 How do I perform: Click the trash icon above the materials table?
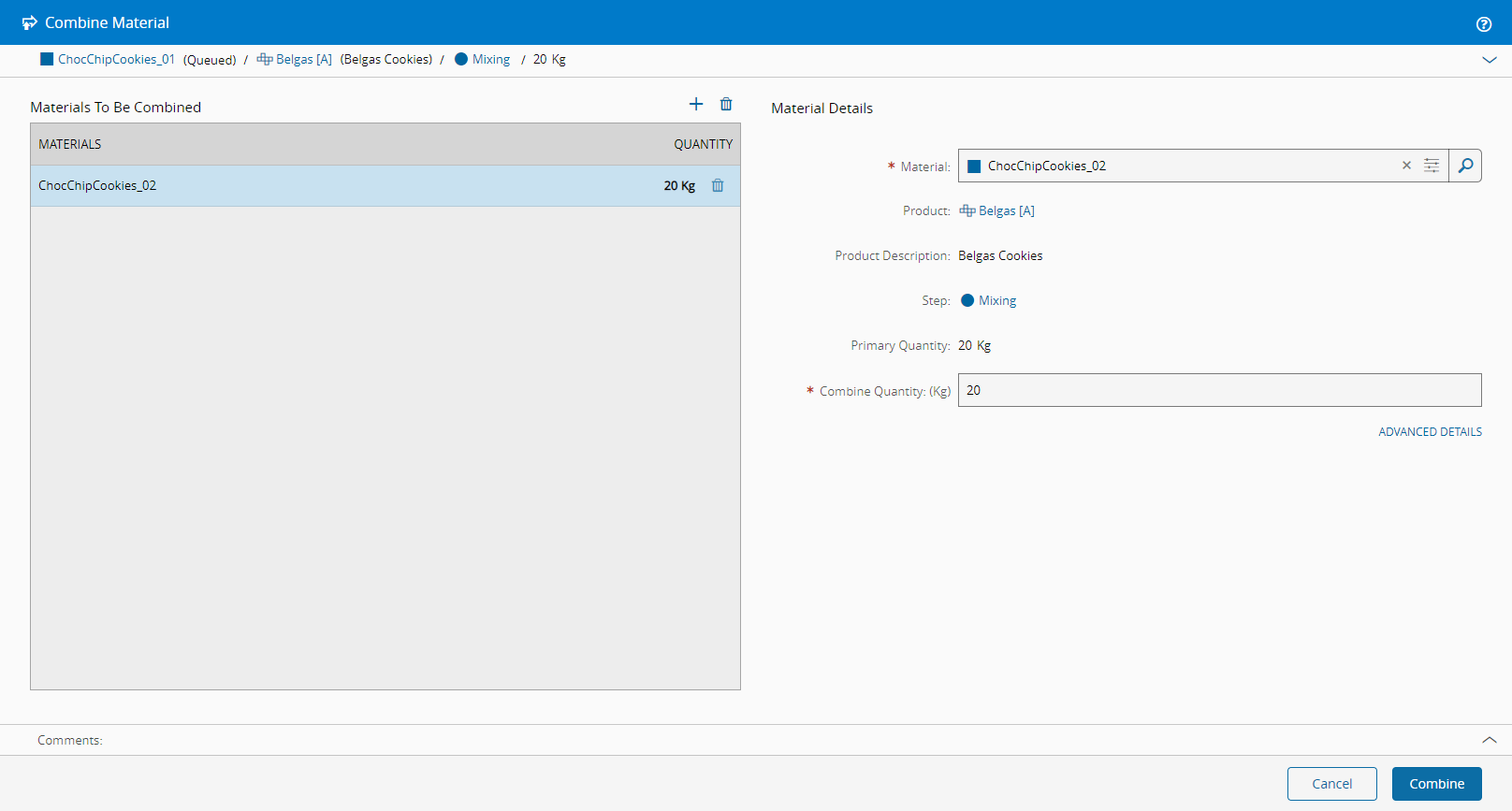726,104
